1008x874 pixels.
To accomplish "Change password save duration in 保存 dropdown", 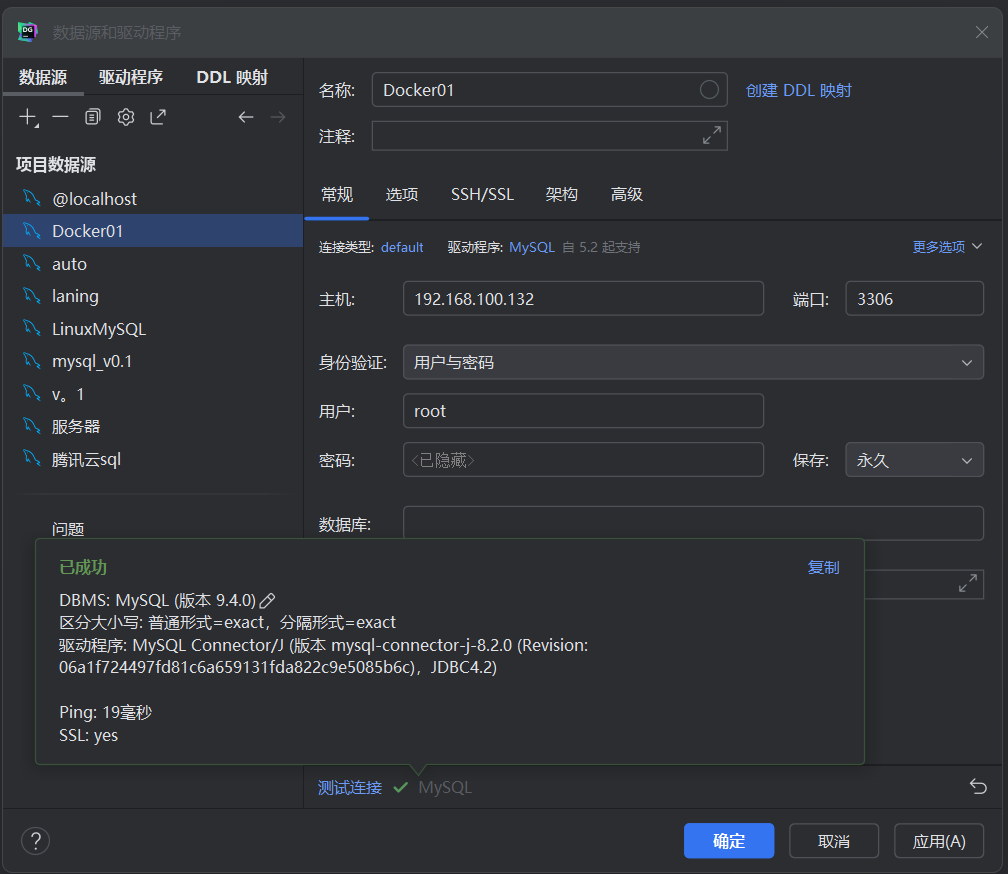I will click(x=914, y=459).
